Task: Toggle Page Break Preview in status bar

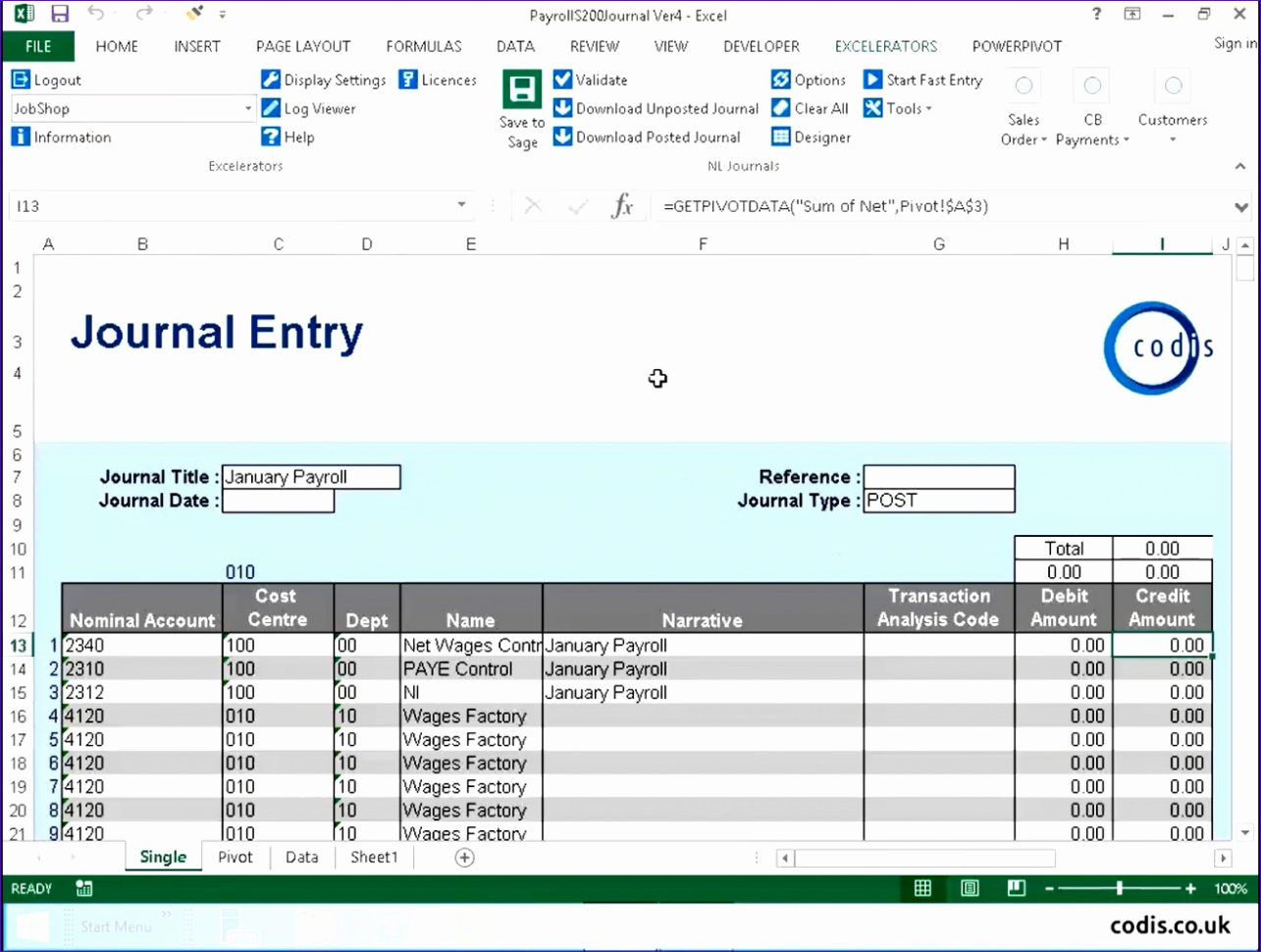Action: [1016, 888]
